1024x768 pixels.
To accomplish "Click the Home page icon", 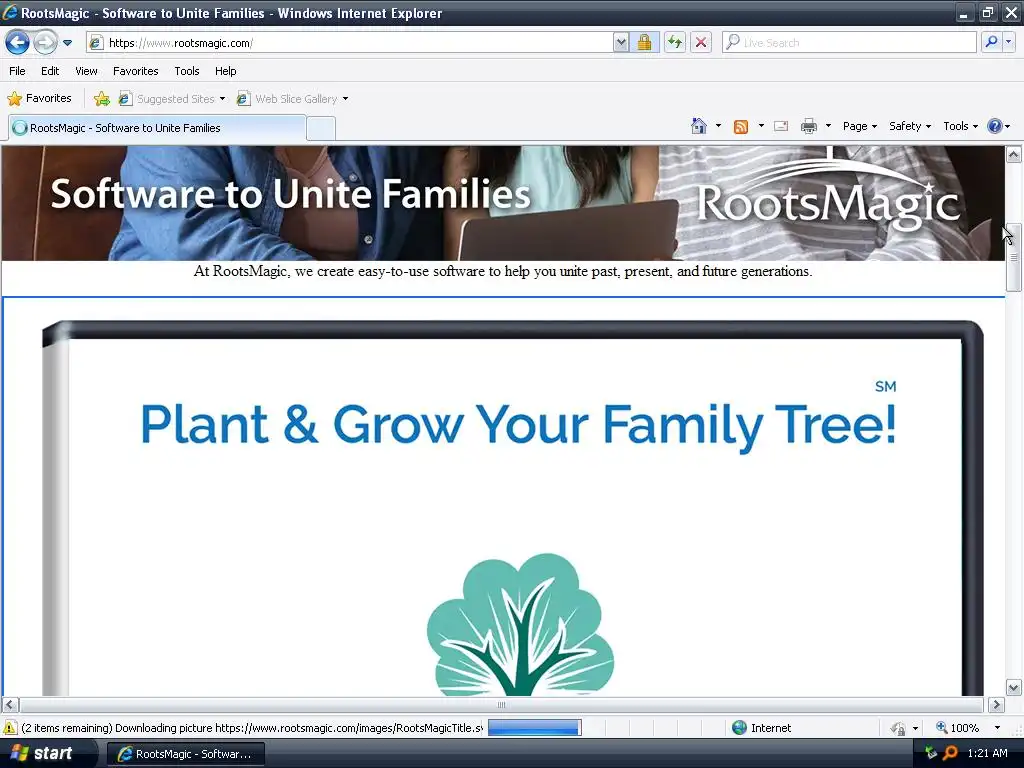I will tap(699, 126).
